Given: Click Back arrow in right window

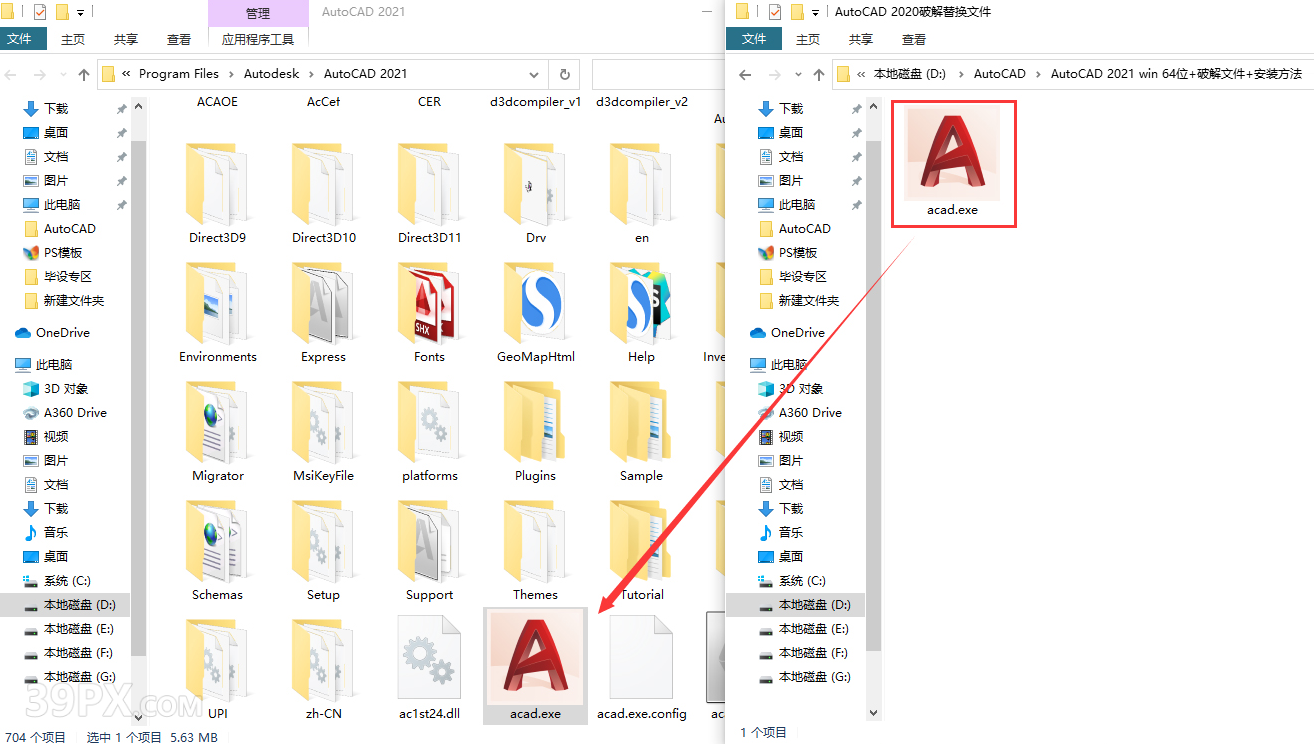Looking at the screenshot, I should click(x=745, y=74).
